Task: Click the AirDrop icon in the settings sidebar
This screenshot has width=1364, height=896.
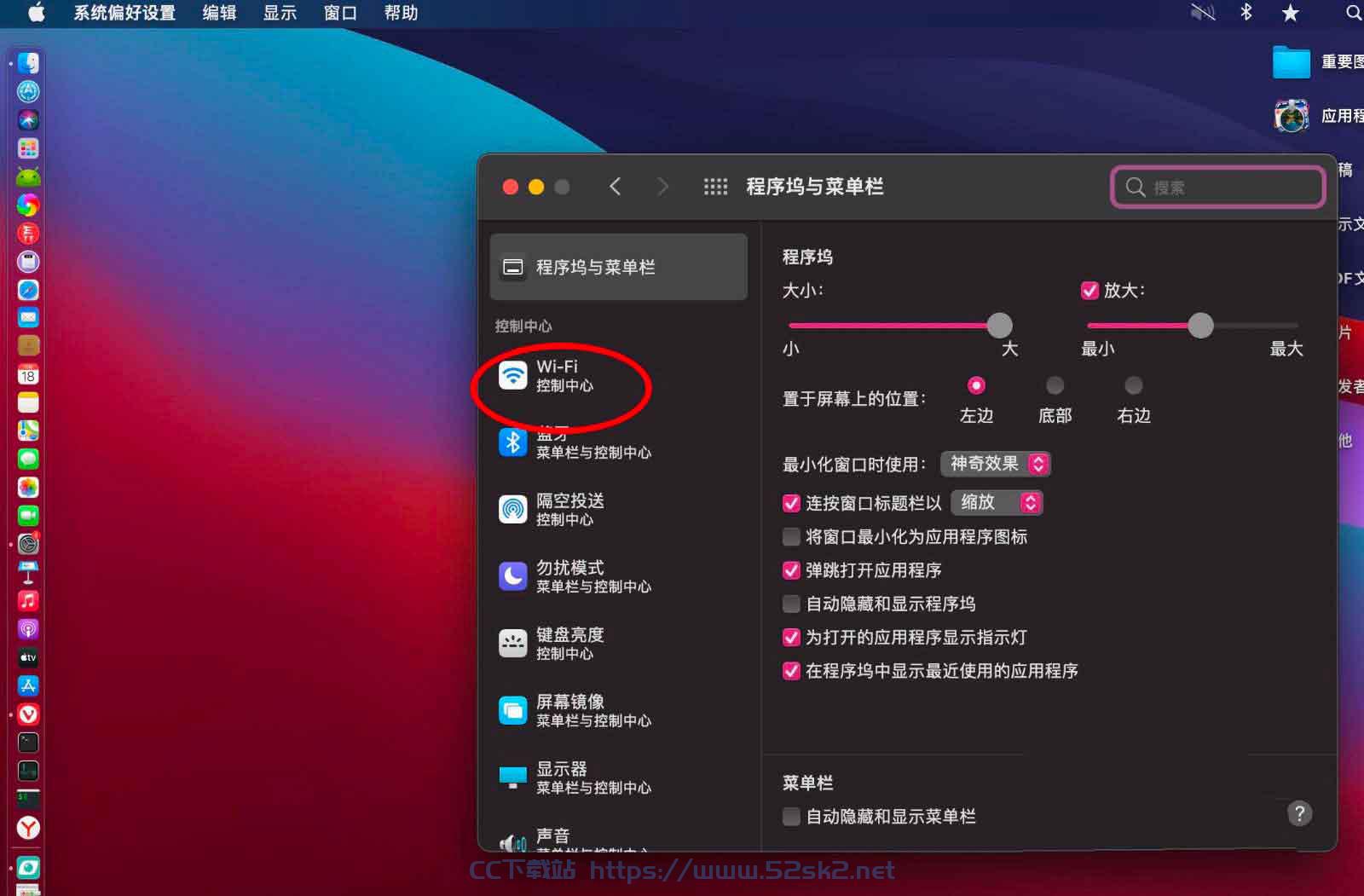Action: pos(512,510)
